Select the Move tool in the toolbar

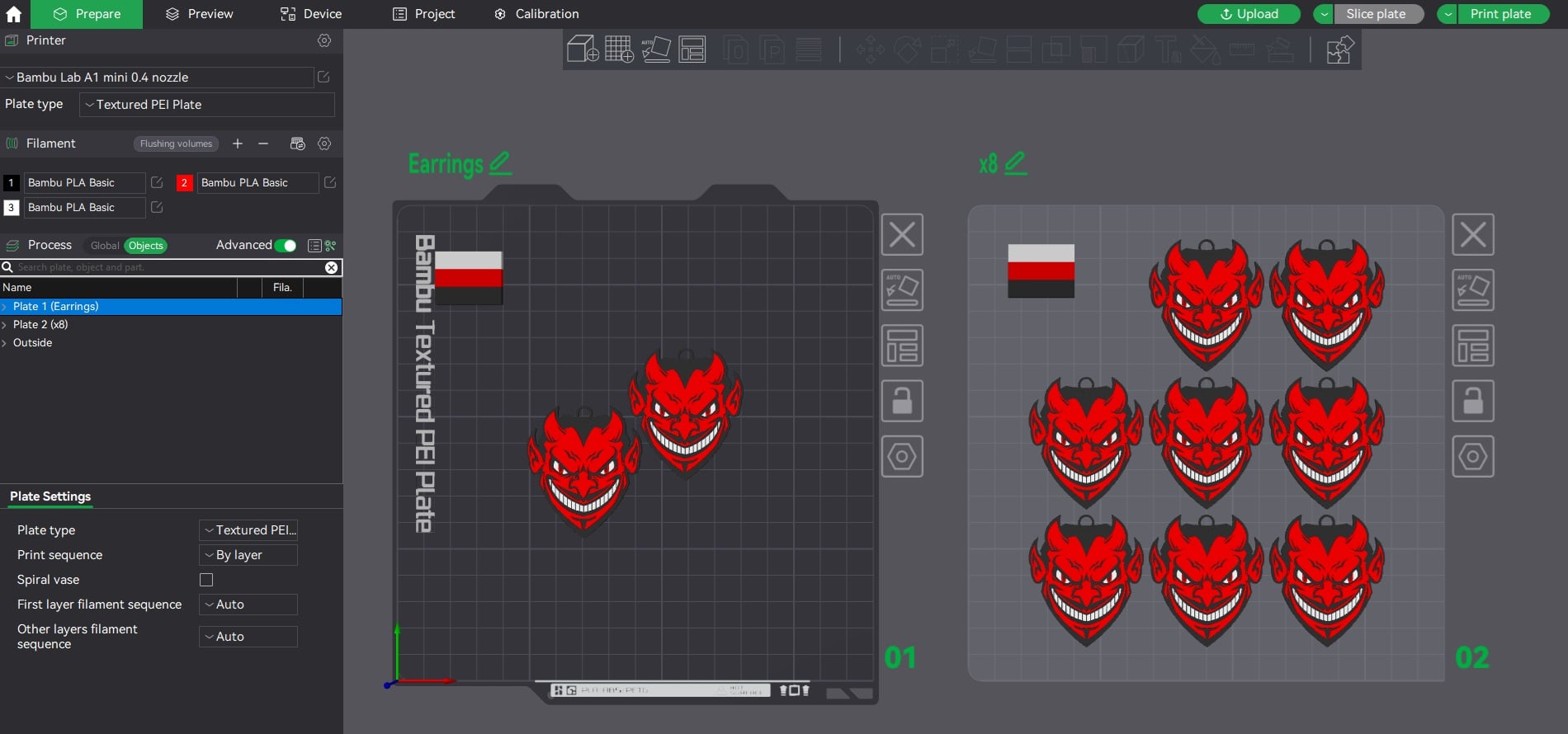tap(870, 49)
